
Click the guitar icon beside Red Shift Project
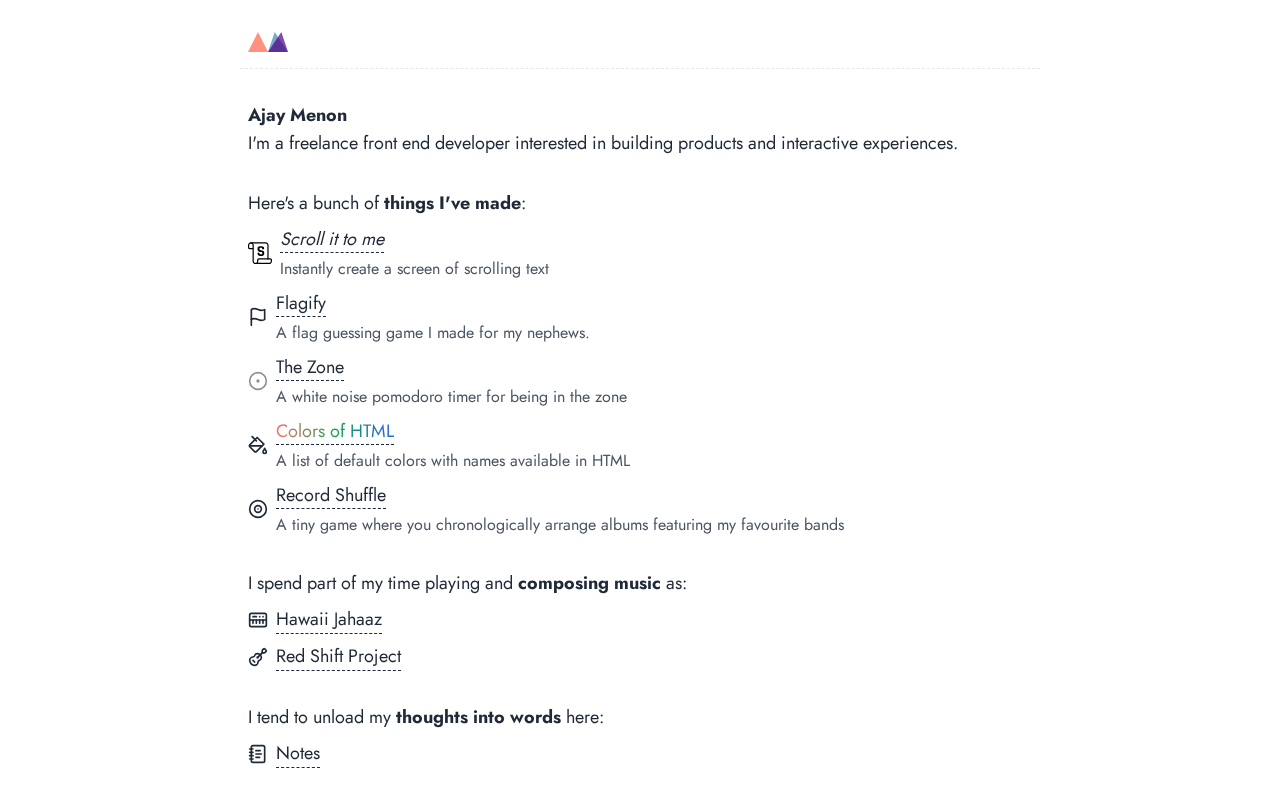258,657
